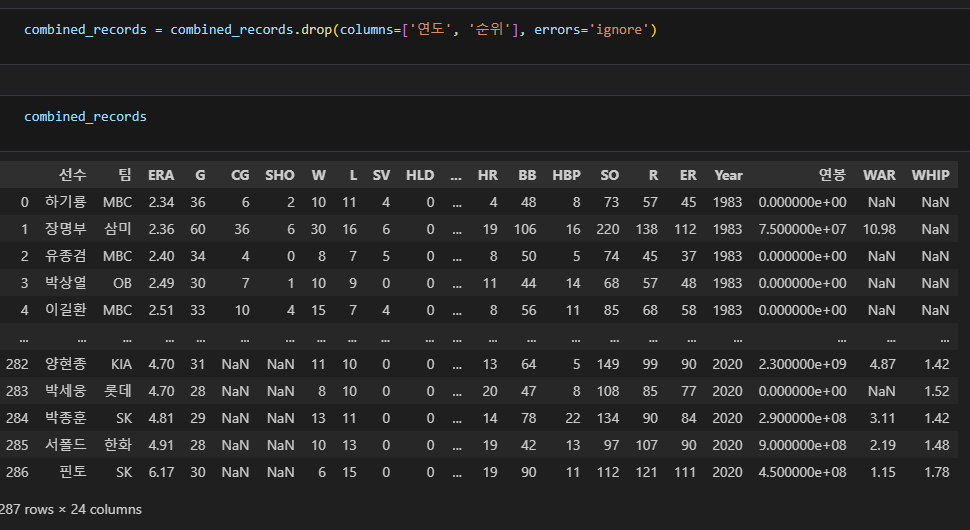Click the SV column header
The width and height of the screenshot is (970, 530).
pos(381,175)
